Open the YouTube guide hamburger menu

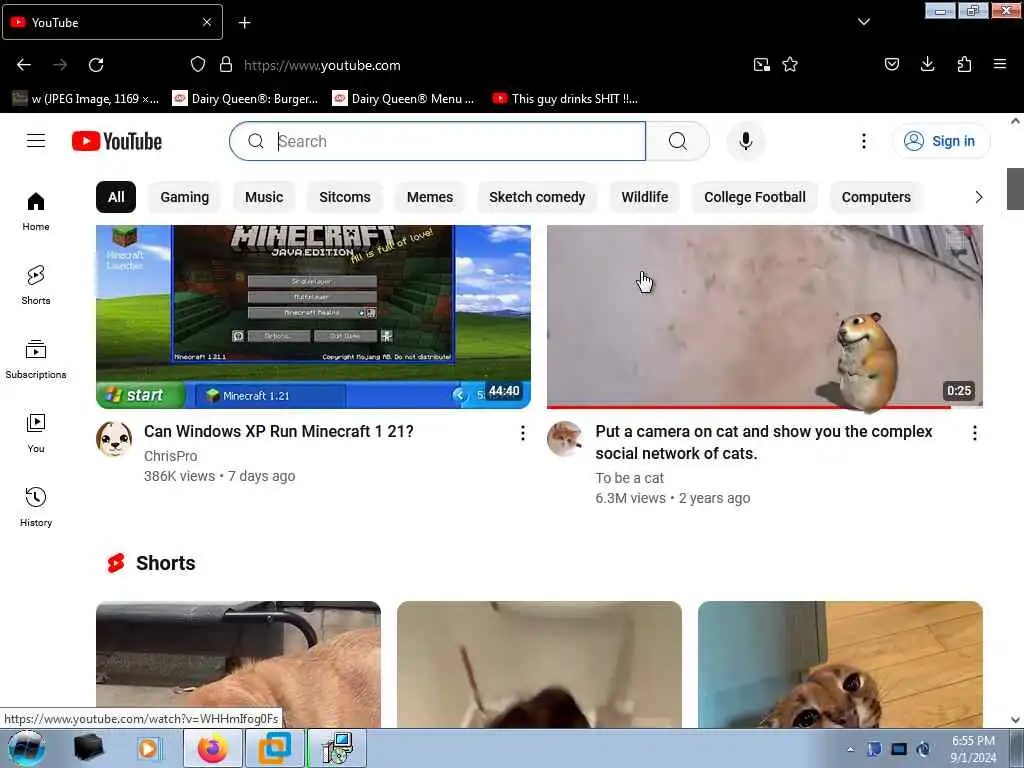coord(36,141)
